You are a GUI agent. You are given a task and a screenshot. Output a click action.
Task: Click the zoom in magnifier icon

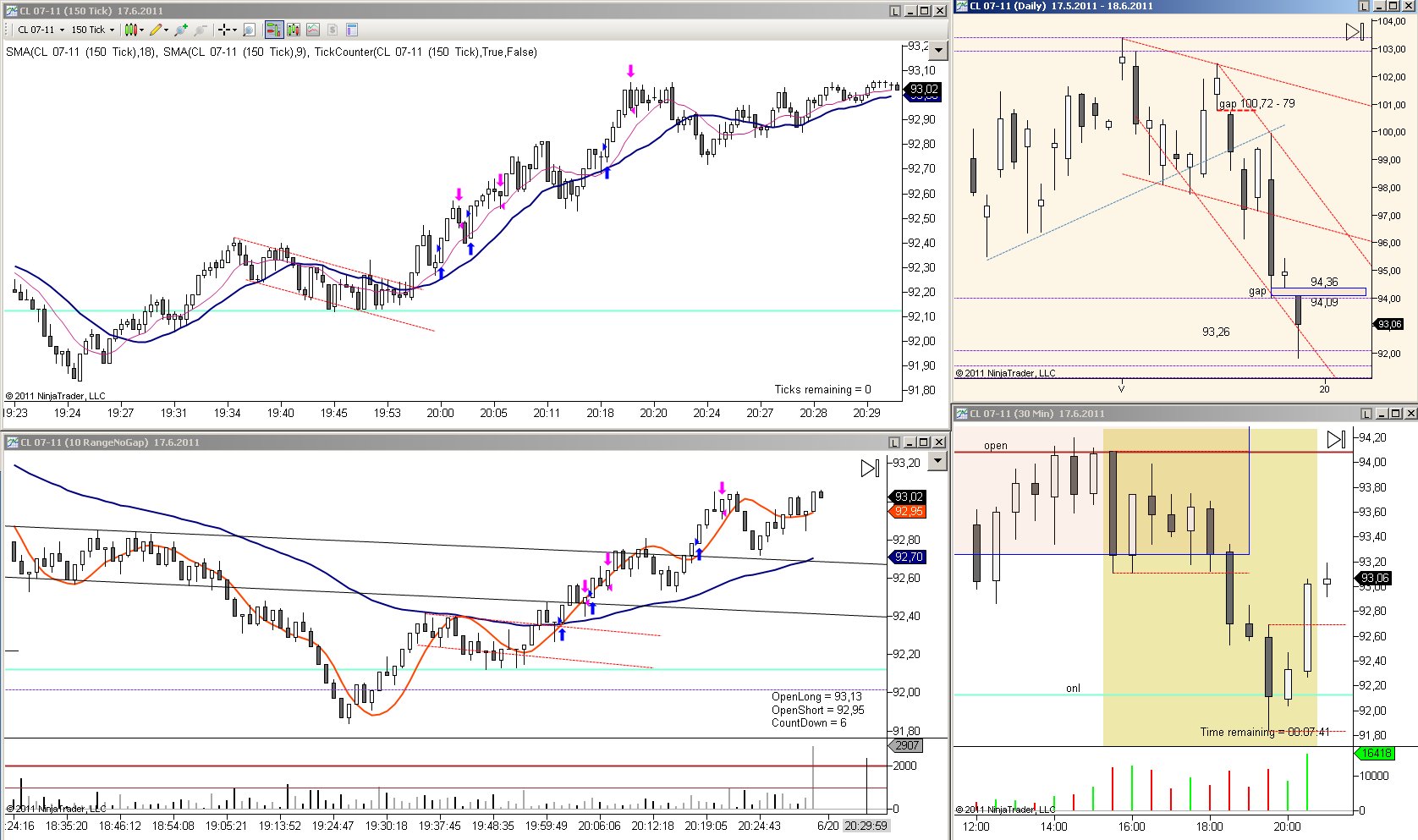coord(180,30)
